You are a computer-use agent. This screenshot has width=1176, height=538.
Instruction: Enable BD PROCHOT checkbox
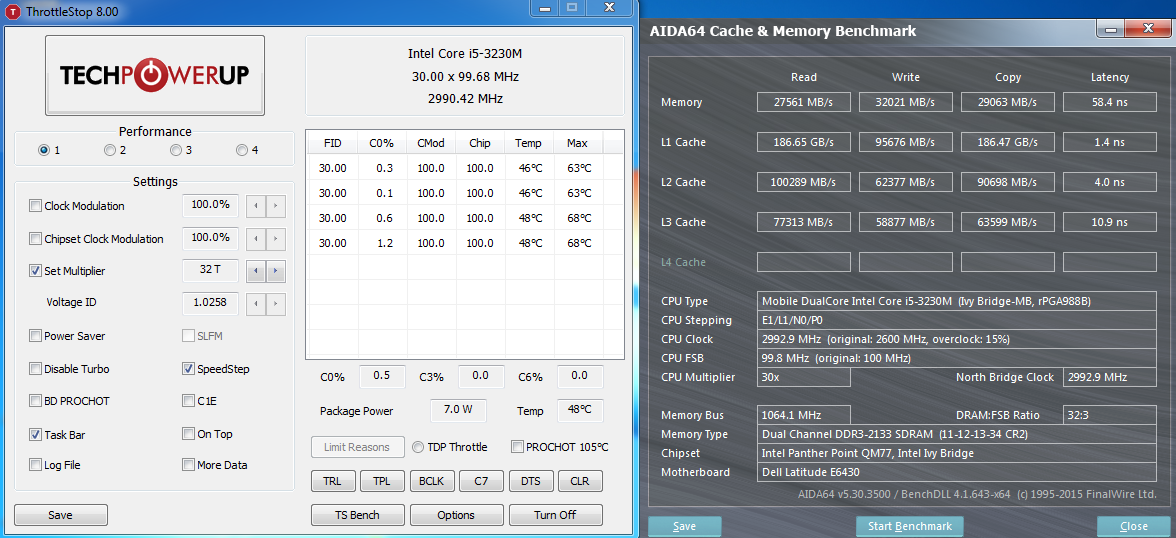35,401
